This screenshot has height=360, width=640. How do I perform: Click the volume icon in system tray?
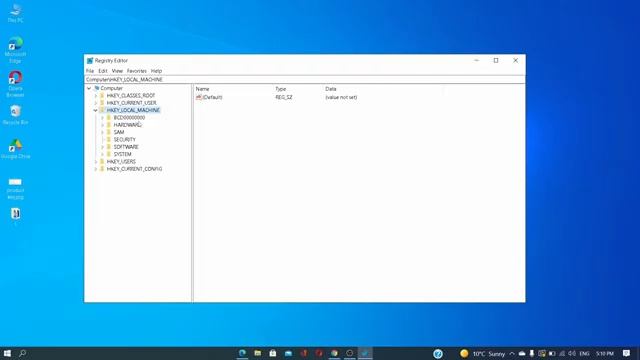572,353
